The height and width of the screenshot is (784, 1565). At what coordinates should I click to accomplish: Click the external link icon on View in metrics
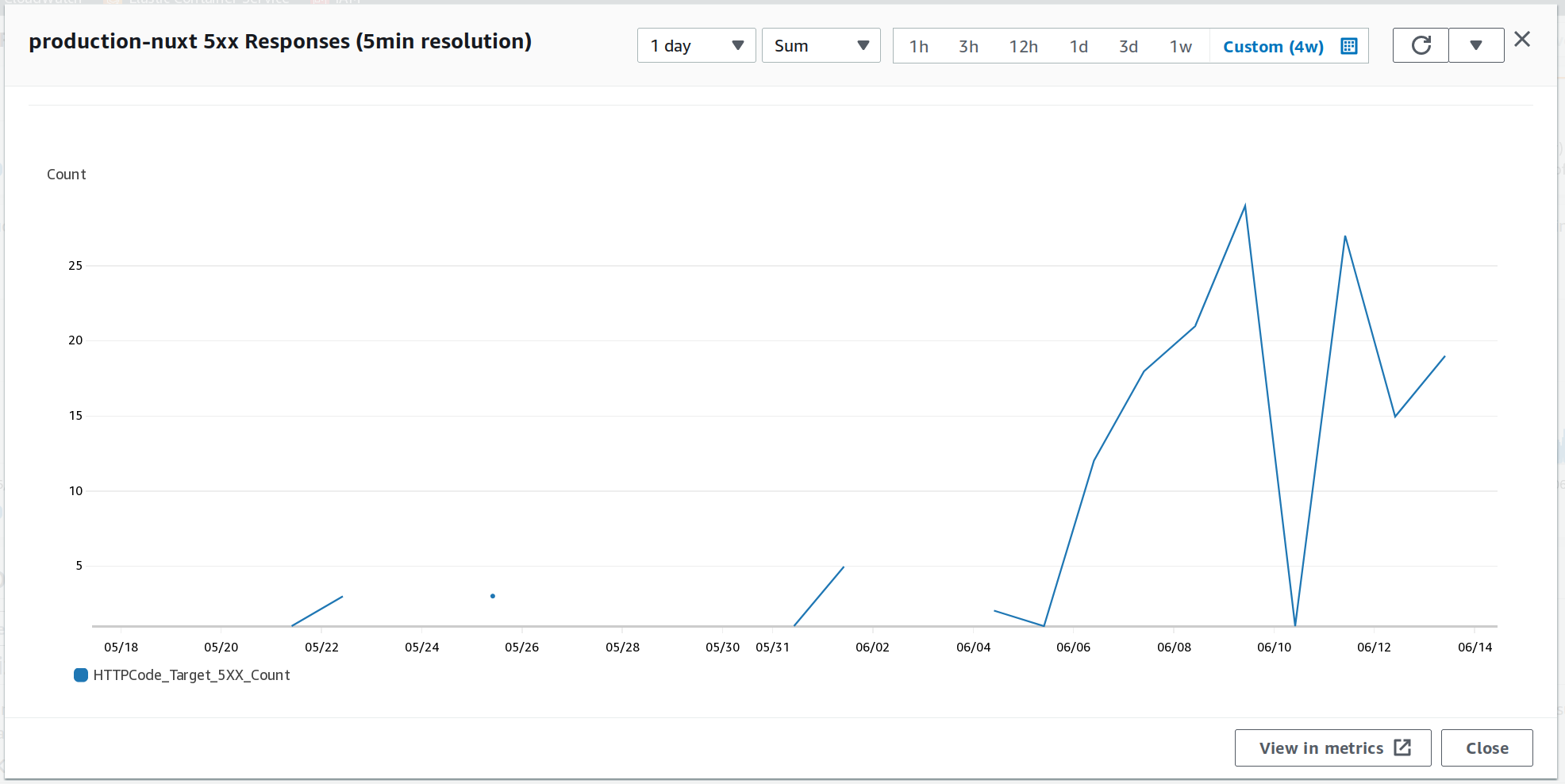[x=1402, y=747]
